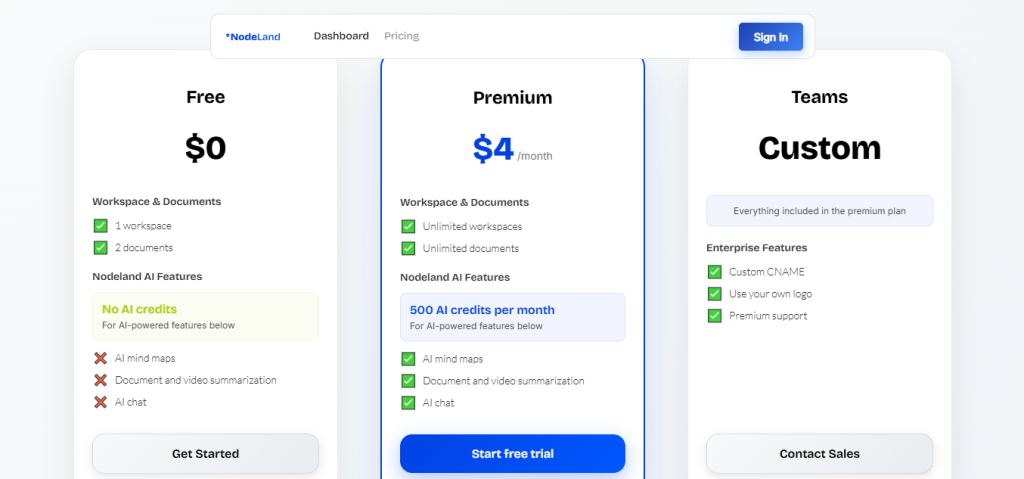Viewport: 1024px width, 479px height.
Task: Click red X icon beside AI chat
Action: [100, 402]
